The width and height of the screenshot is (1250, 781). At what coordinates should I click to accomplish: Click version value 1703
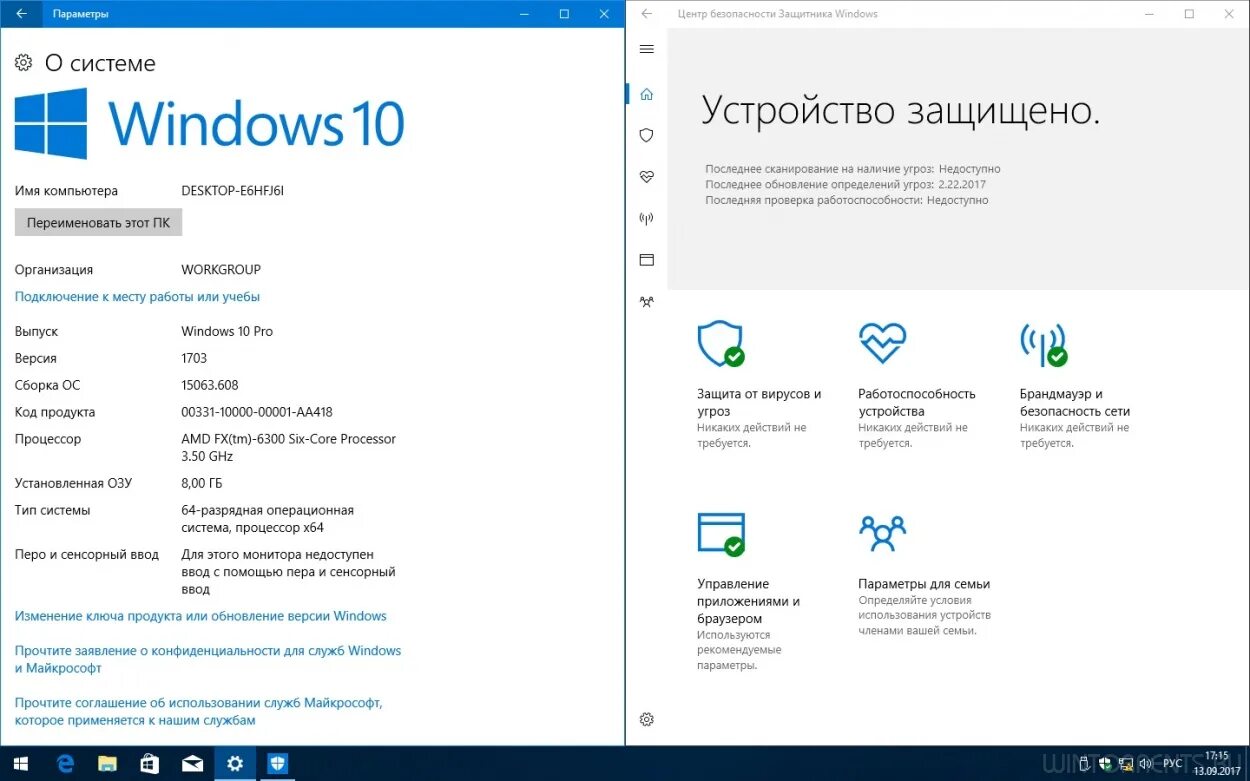(194, 358)
